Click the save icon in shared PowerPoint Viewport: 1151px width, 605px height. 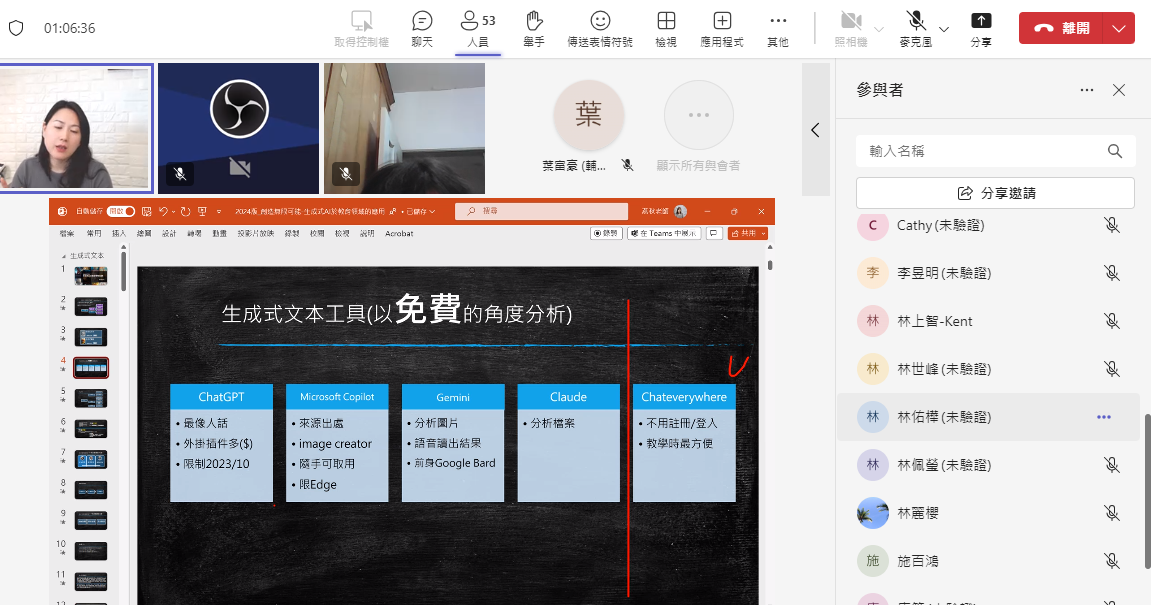(147, 211)
